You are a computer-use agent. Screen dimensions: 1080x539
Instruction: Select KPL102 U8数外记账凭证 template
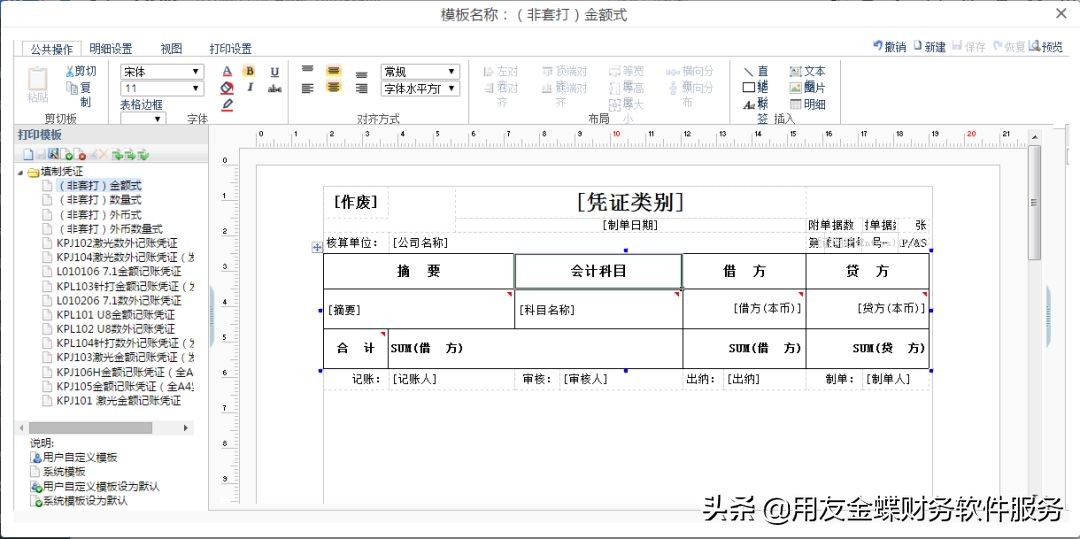tap(116, 329)
